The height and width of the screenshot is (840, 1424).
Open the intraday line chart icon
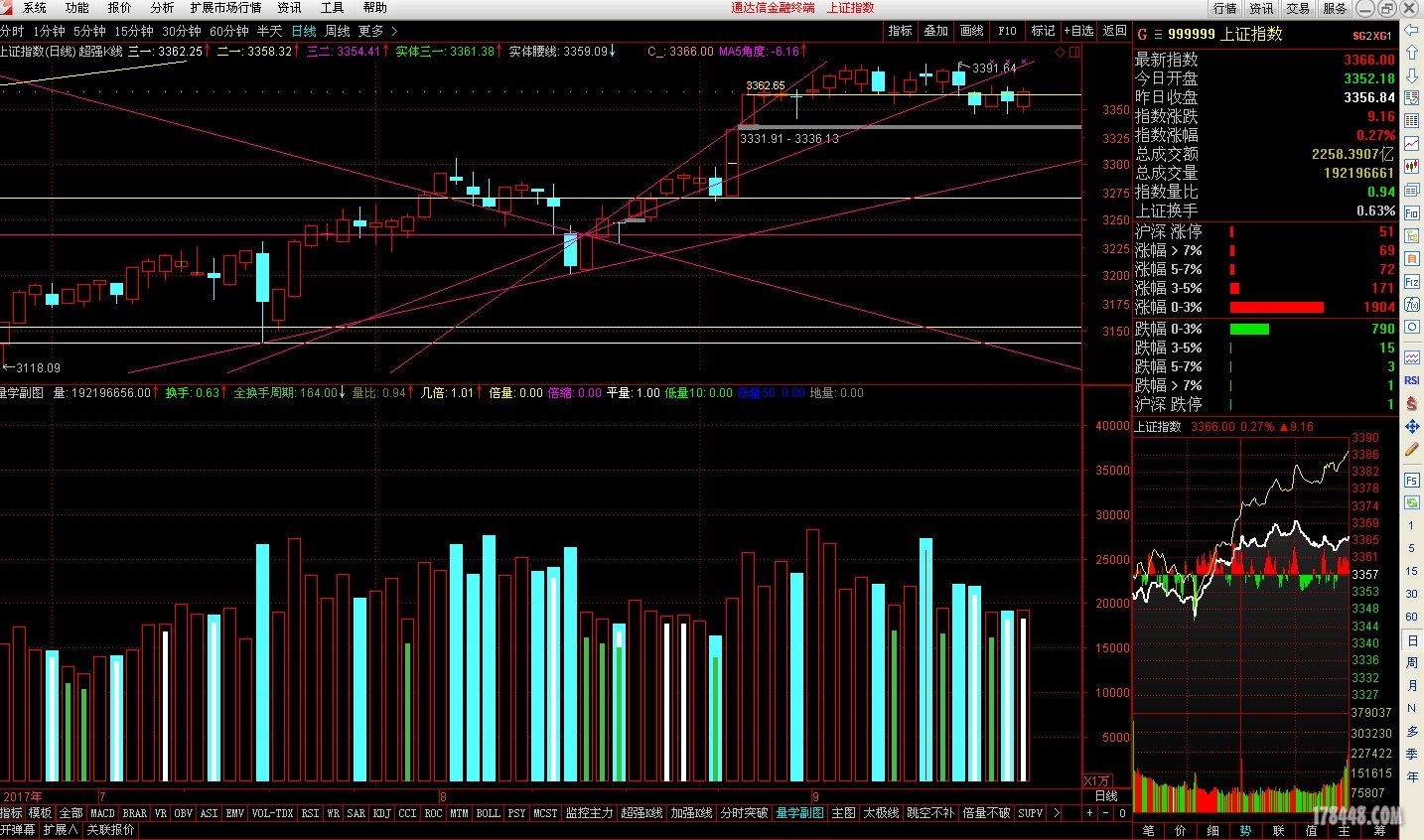coord(1411,144)
